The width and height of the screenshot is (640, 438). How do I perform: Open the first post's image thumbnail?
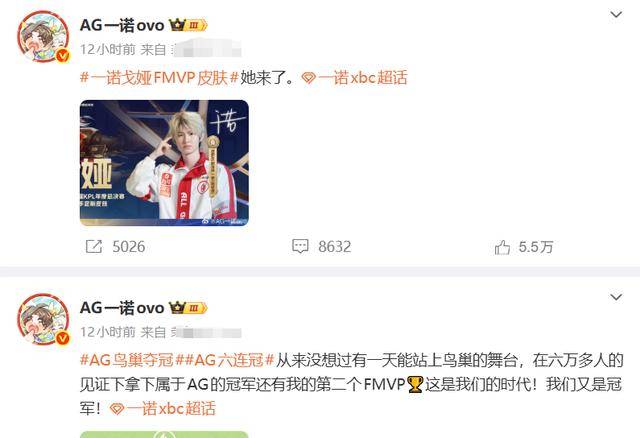pos(164,163)
